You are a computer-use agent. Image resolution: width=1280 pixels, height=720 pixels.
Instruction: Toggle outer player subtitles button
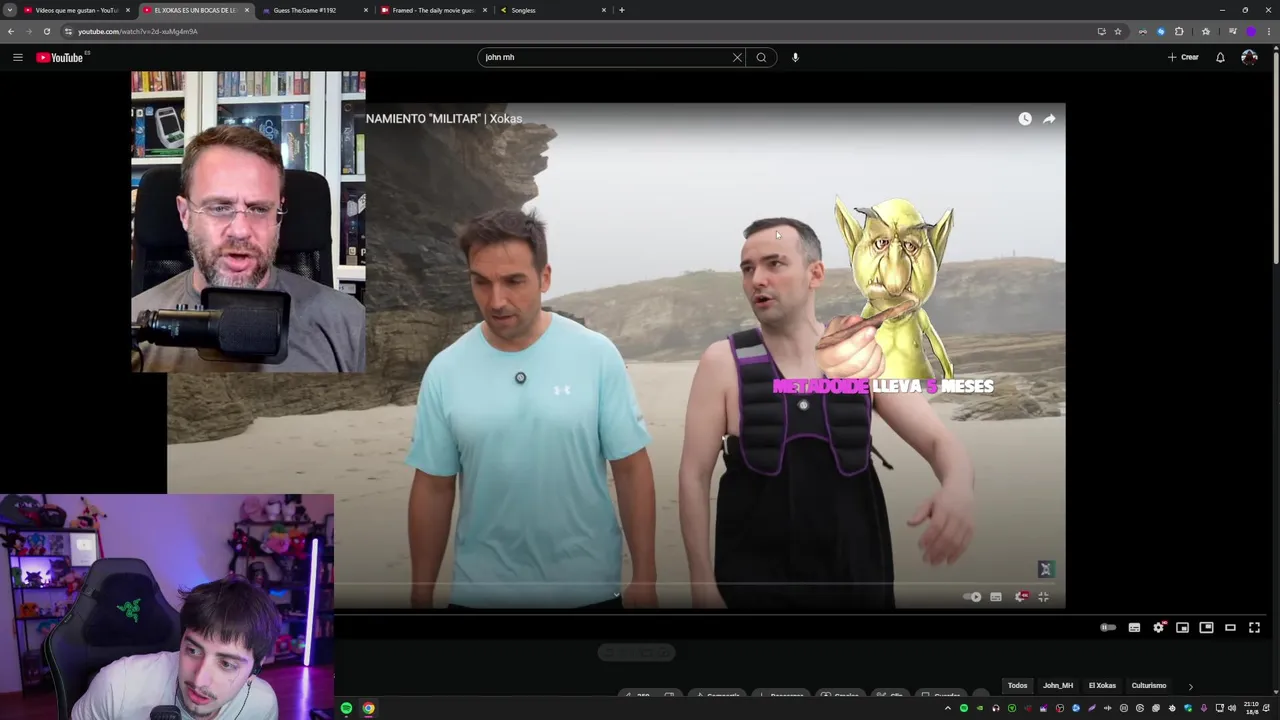1134,627
